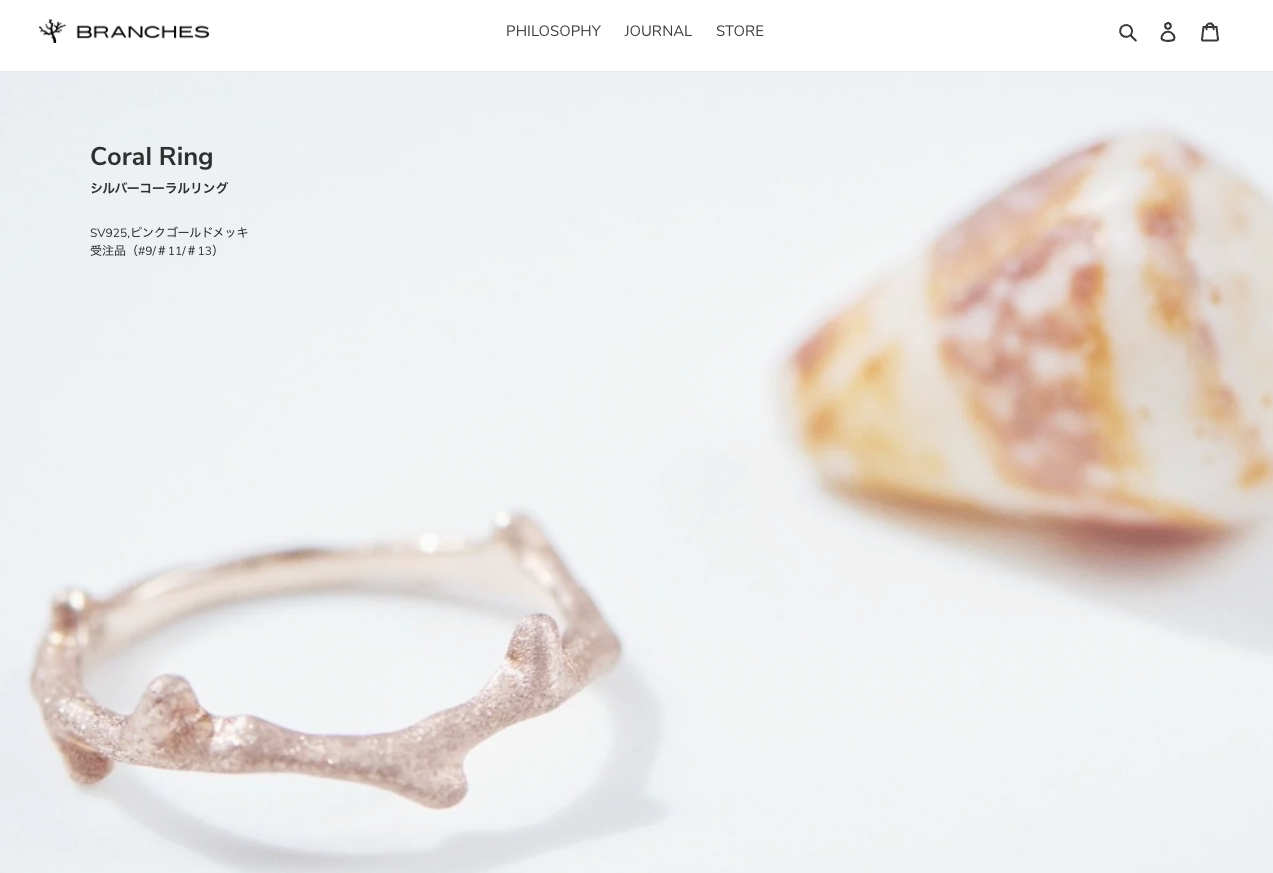Screen dimensions: 1273x873
Task: Open the STORE navigation link
Action: coord(740,31)
